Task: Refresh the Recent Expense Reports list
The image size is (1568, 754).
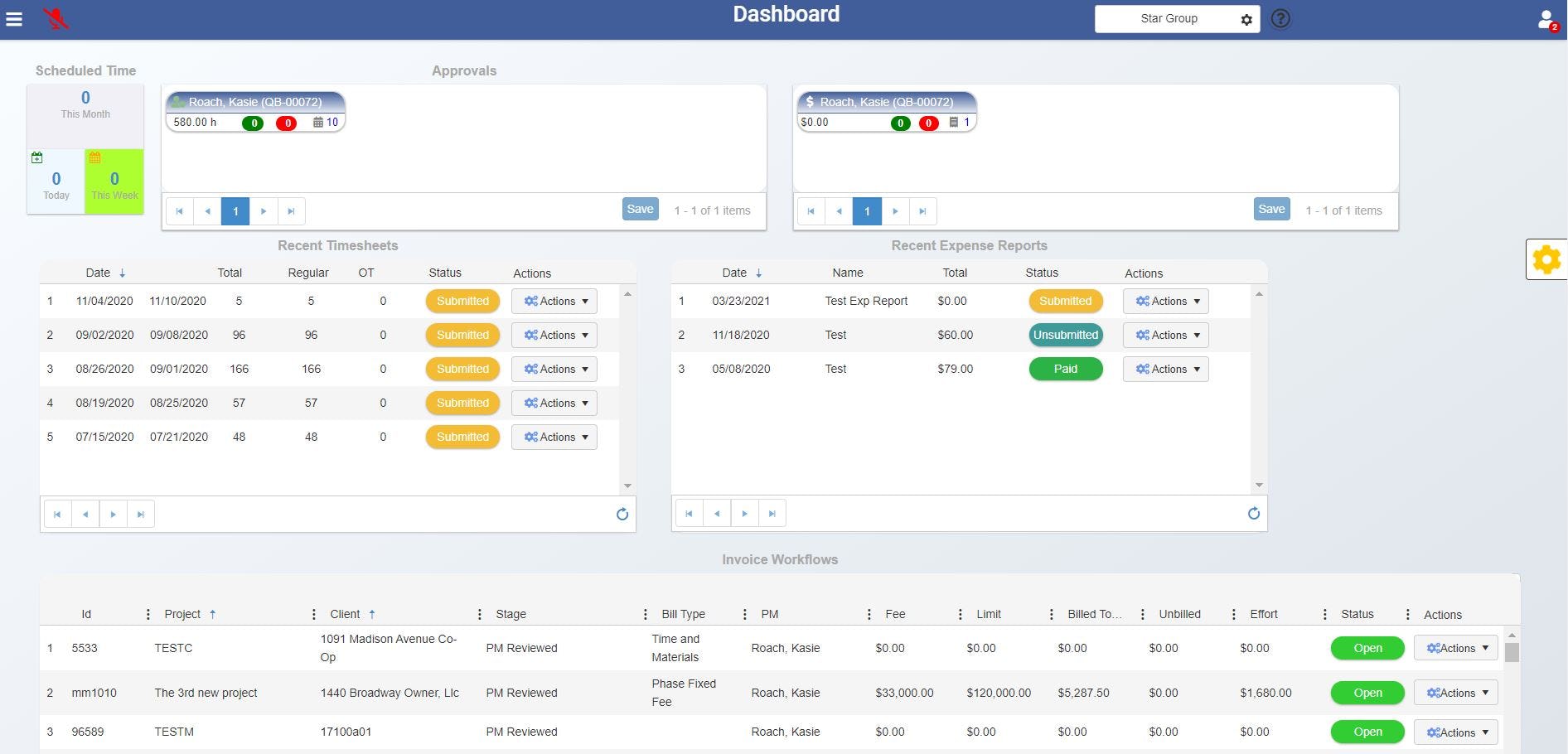Action: pos(1254,513)
